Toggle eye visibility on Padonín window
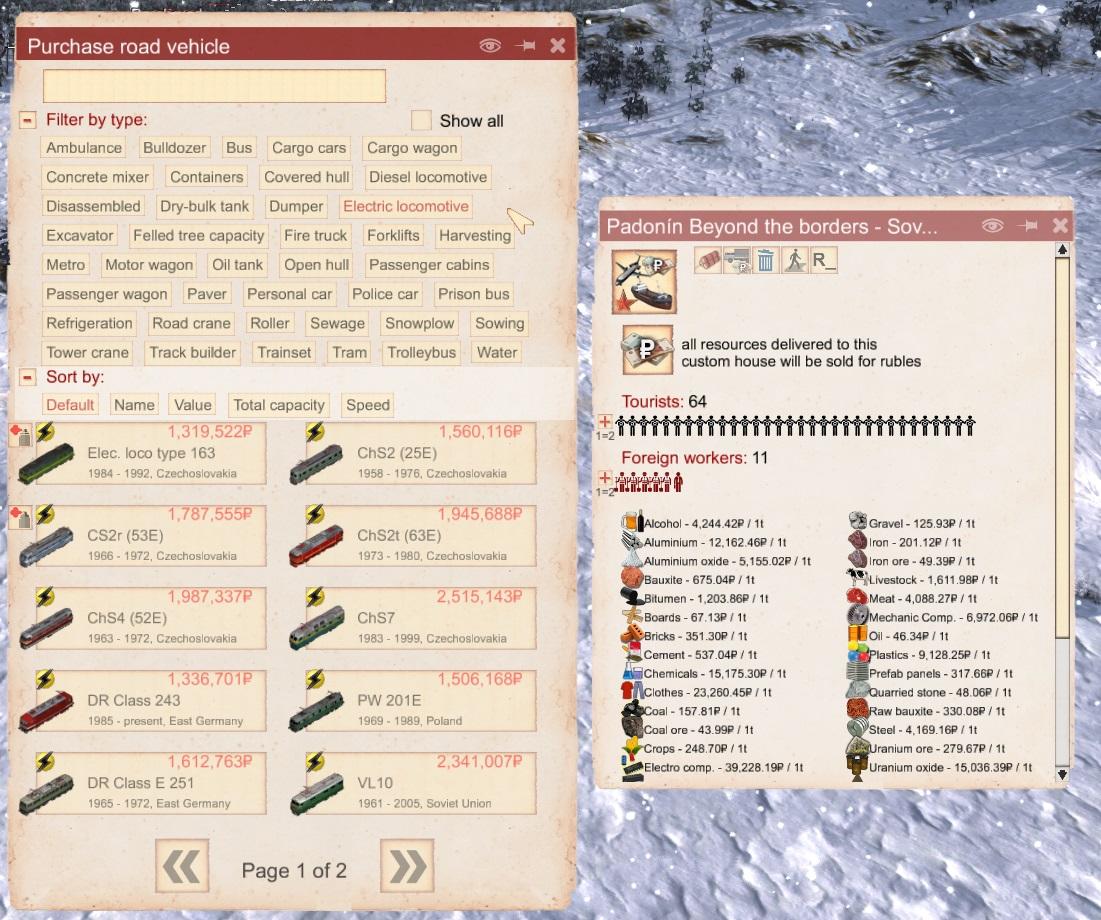Screen dimensions: 1101x920 coord(992,226)
